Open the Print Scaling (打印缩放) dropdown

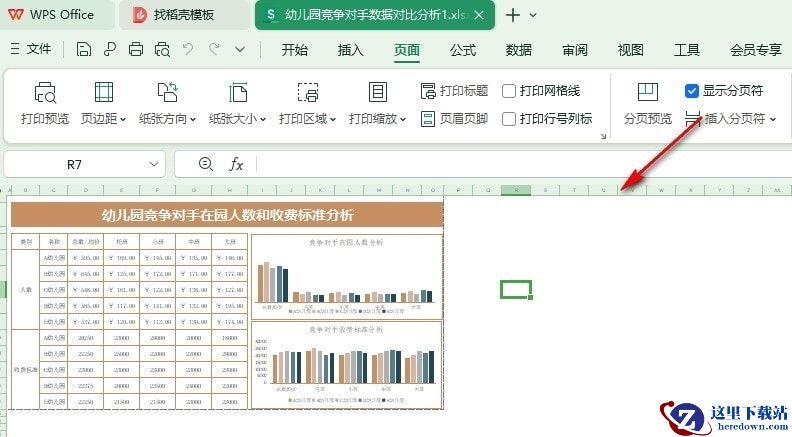[x=377, y=104]
